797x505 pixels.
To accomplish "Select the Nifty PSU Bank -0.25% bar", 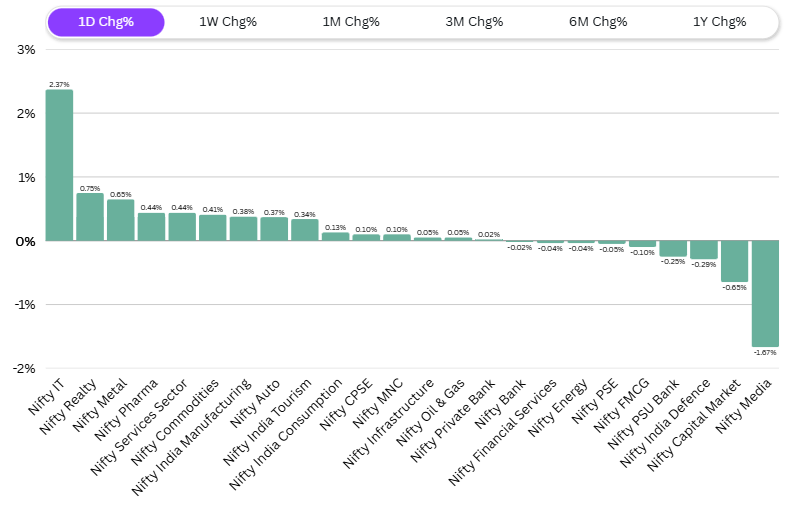I will pos(673,248).
